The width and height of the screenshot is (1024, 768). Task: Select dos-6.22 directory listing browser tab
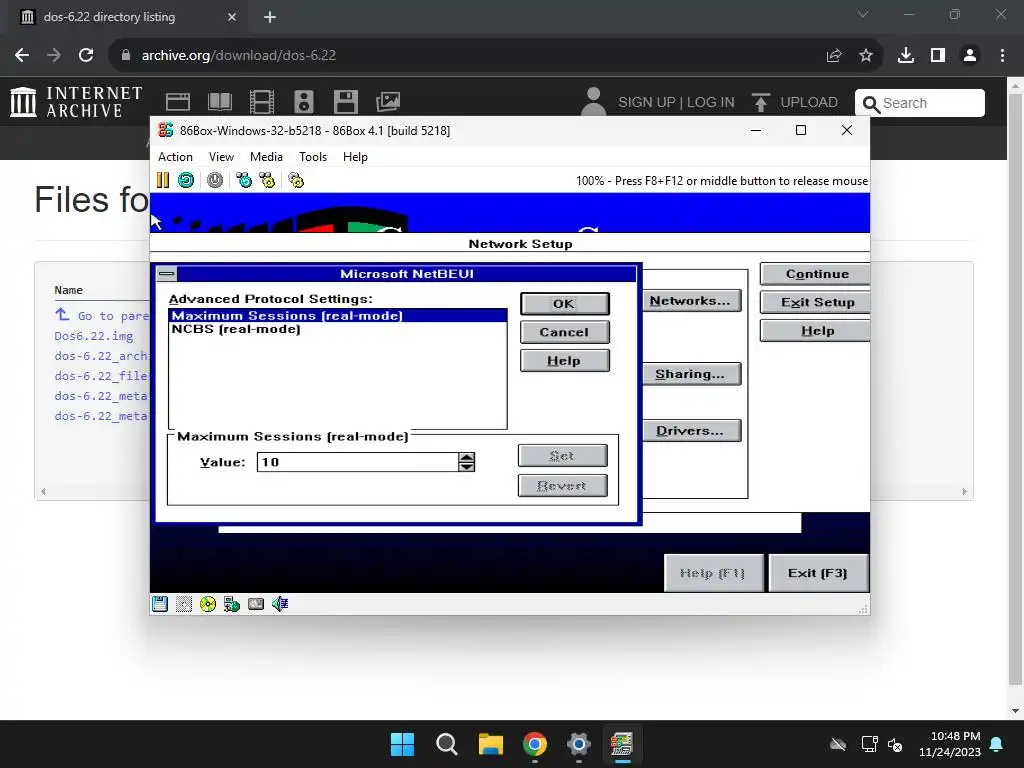(127, 17)
